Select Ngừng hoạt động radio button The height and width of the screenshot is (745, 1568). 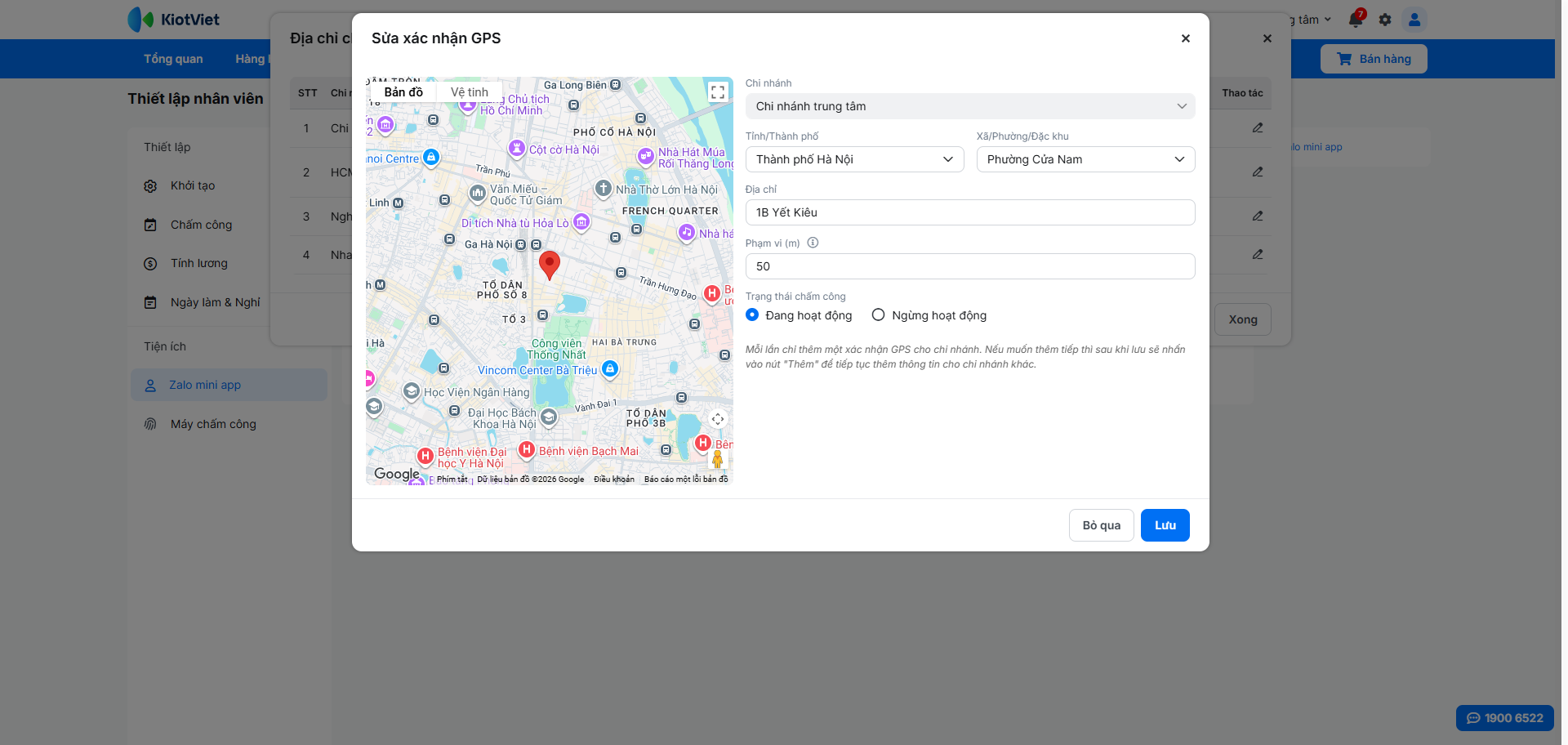(879, 315)
